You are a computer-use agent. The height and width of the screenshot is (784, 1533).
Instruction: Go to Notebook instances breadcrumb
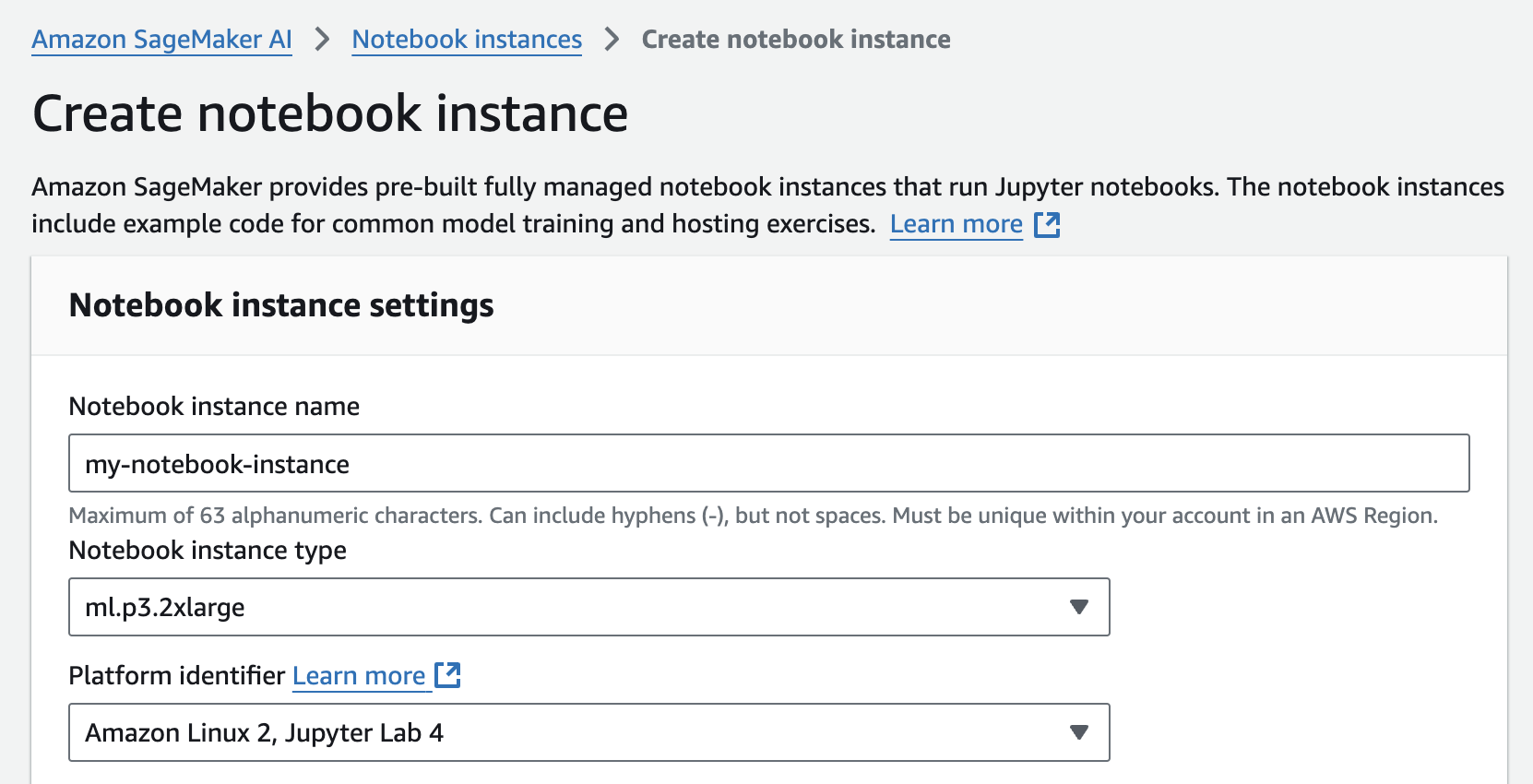pyautogui.click(x=467, y=40)
